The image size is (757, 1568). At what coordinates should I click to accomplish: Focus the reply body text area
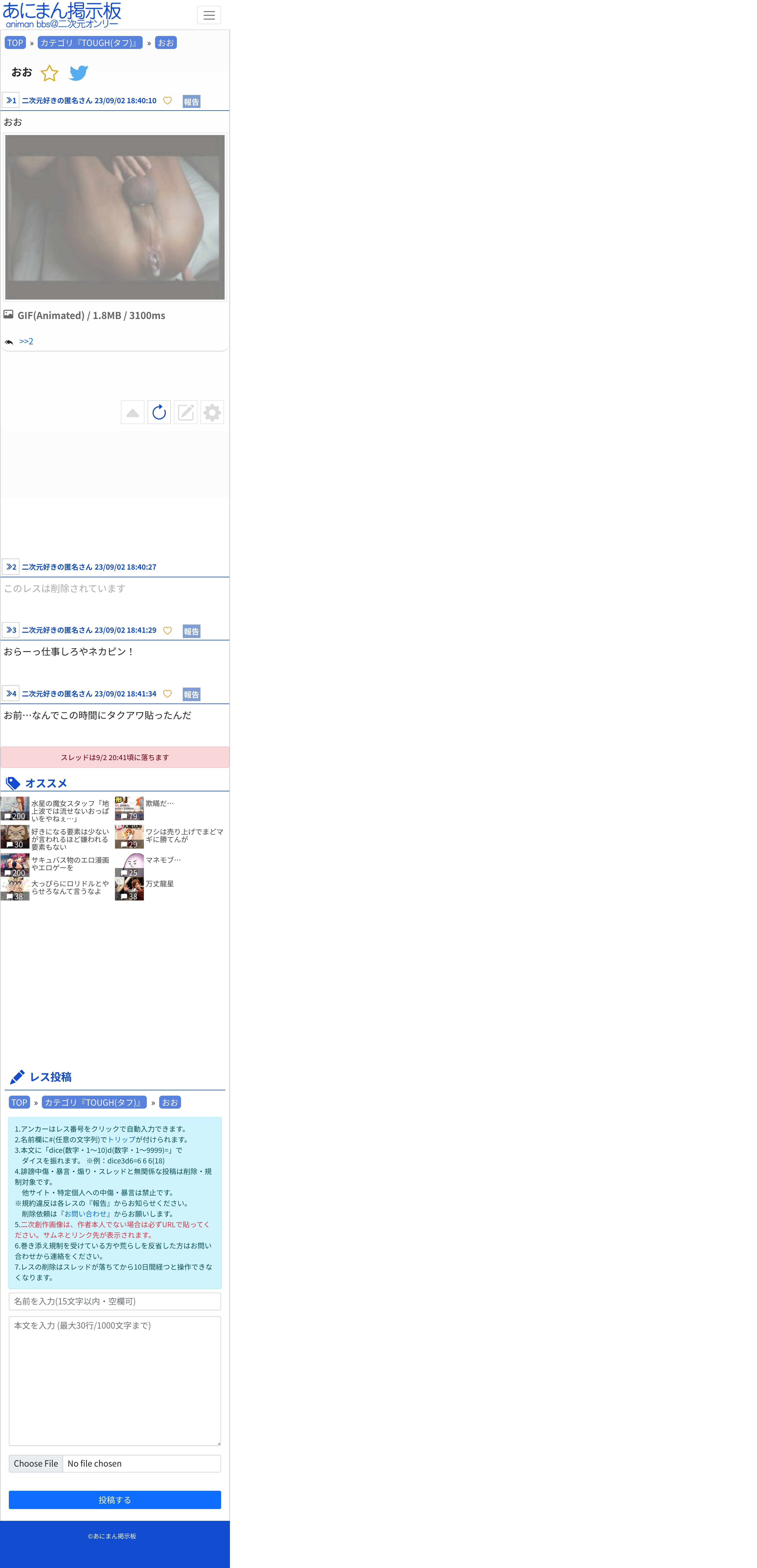[x=115, y=1381]
